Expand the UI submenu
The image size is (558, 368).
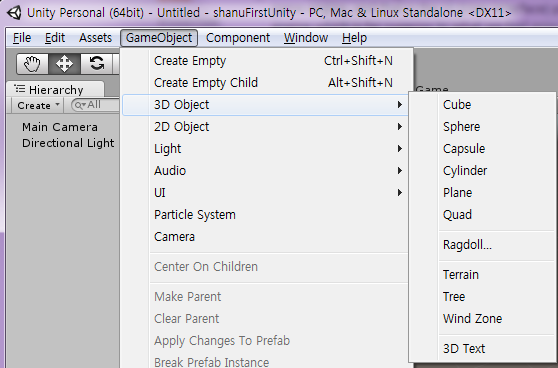[x=265, y=193]
